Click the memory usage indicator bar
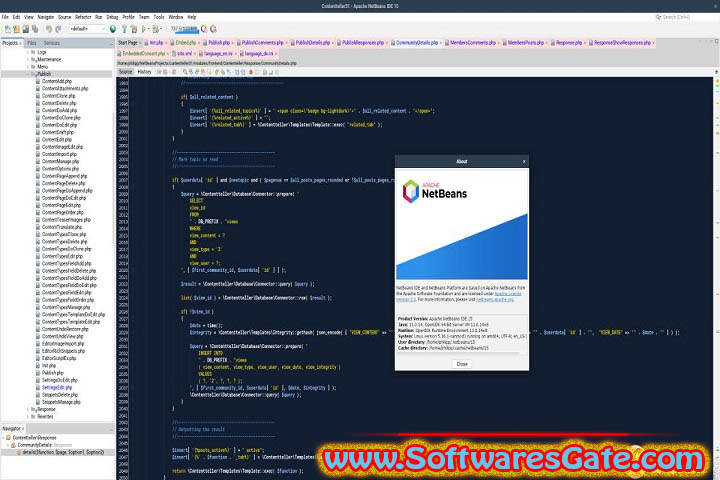 184,29
